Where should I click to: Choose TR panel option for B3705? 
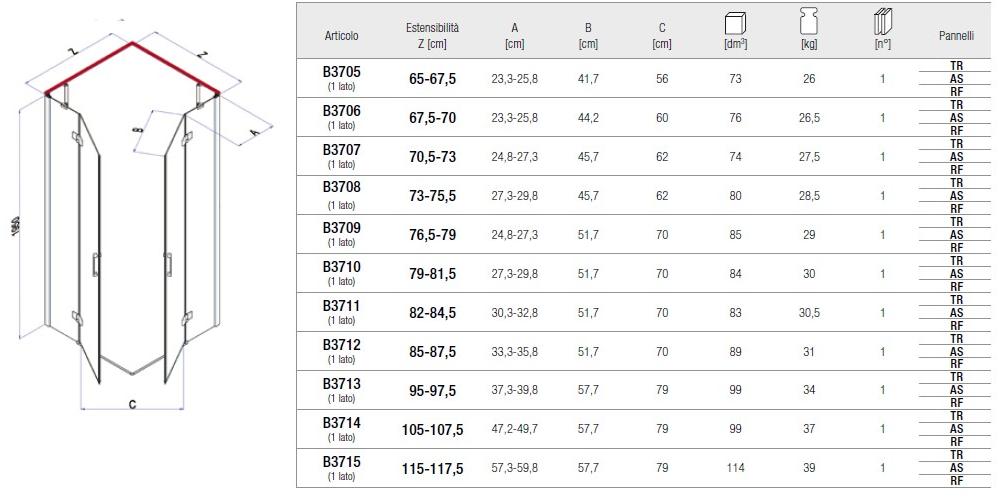pos(956,65)
